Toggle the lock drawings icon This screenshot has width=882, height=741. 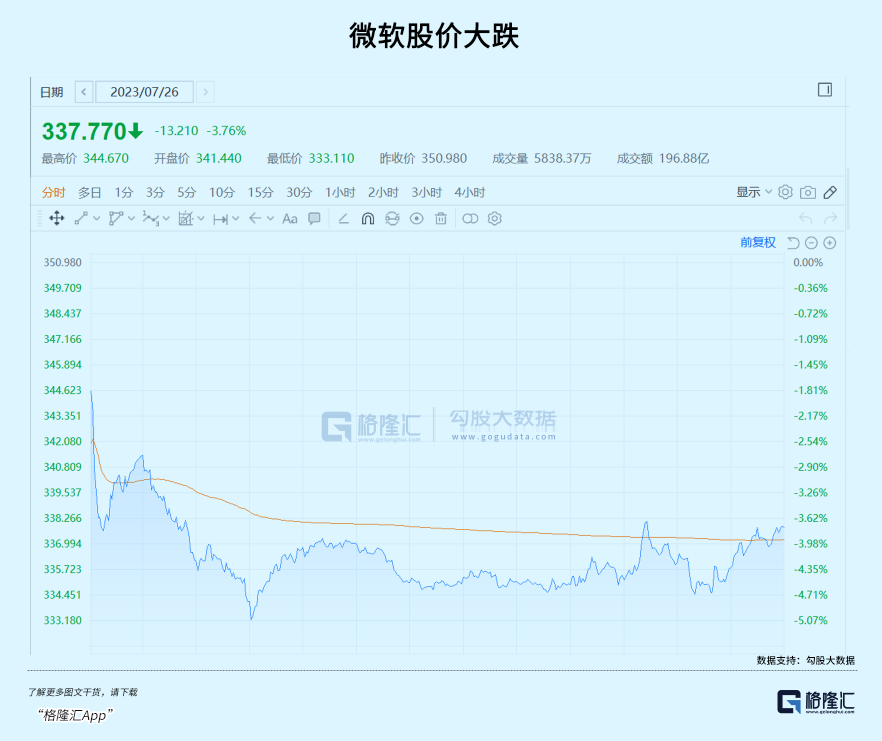392,218
